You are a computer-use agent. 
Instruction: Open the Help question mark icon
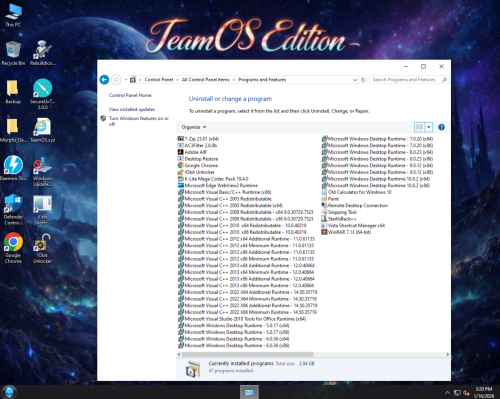coord(441,127)
